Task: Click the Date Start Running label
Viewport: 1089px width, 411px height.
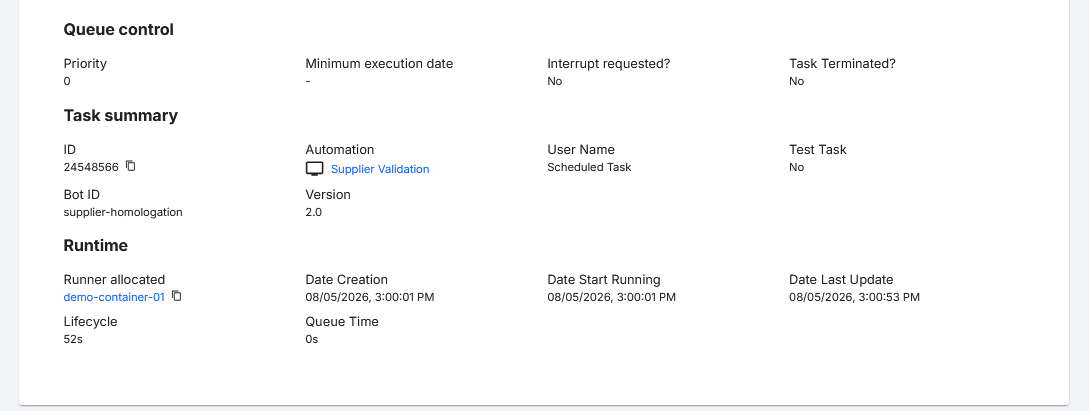Action: (x=604, y=280)
